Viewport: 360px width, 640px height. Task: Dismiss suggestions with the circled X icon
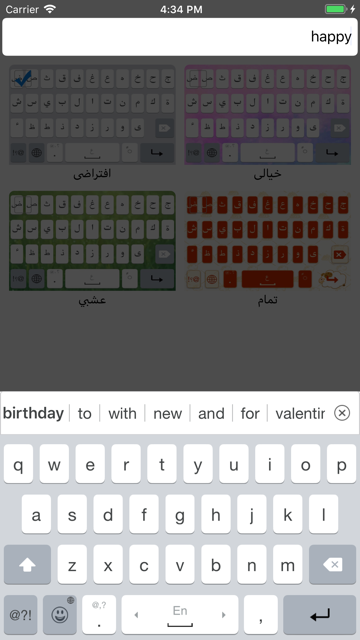tap(342, 413)
